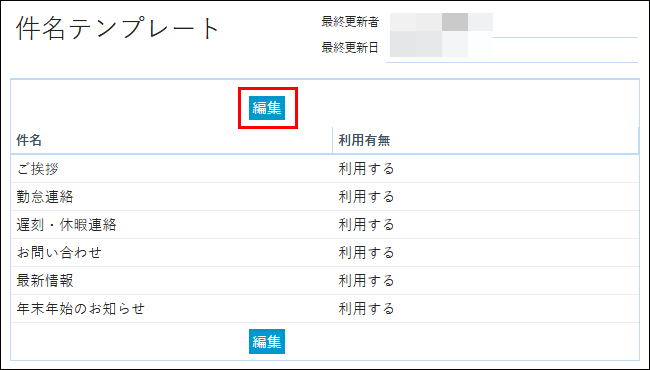Click the 最終更新者 label

pyautogui.click(x=350, y=22)
